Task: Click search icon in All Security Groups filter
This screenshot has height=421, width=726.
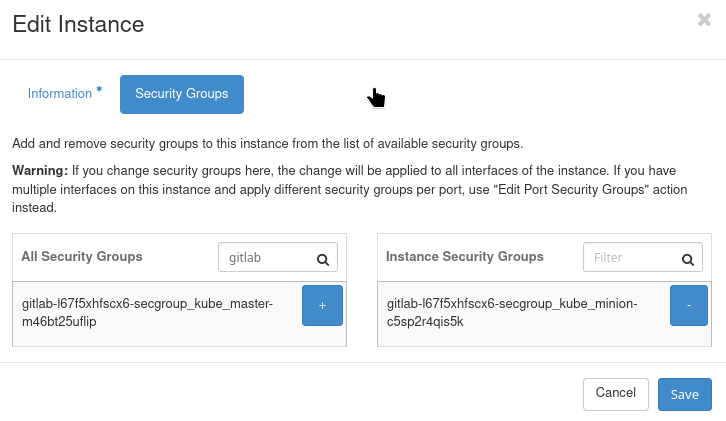Action: coord(323,258)
